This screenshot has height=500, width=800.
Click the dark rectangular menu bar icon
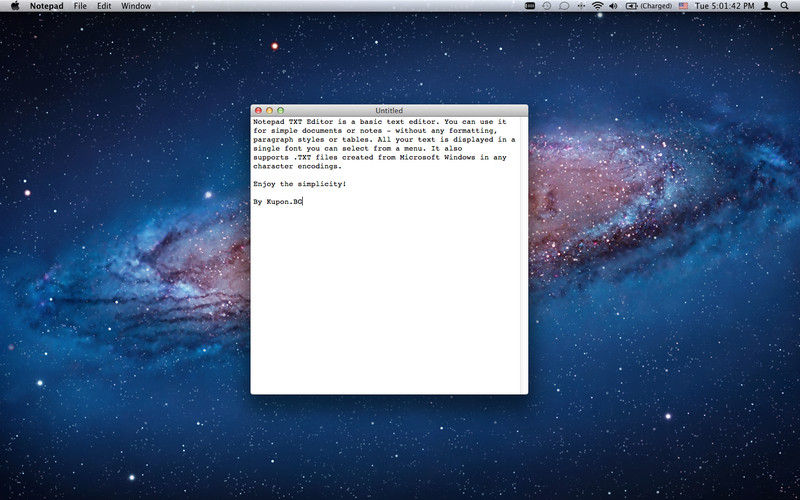pos(530,6)
